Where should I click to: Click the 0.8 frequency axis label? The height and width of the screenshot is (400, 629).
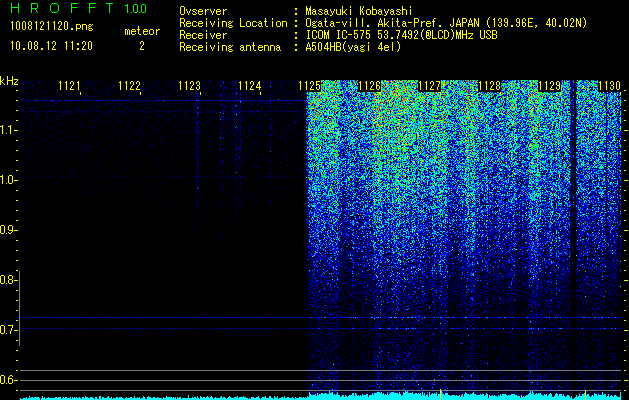[x=7, y=280]
